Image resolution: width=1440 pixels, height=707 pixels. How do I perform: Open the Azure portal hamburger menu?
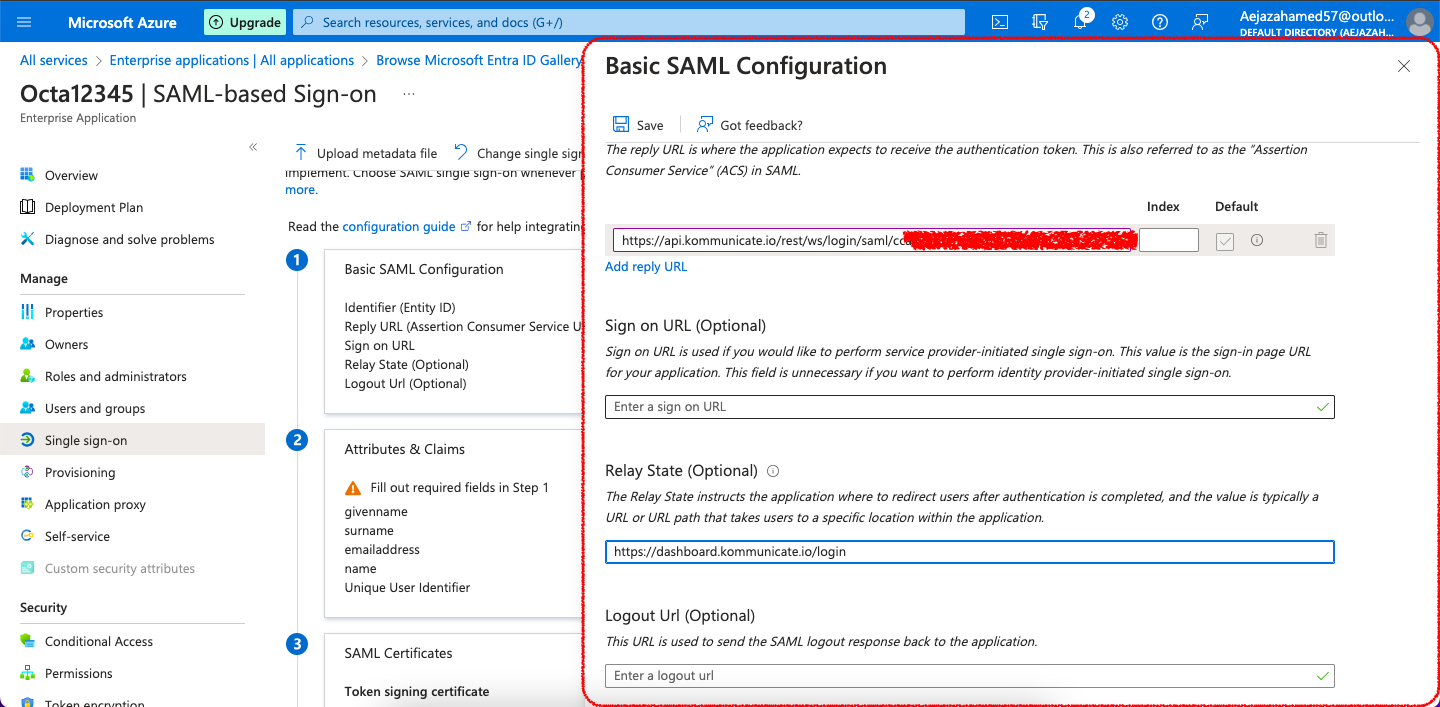pos(25,22)
